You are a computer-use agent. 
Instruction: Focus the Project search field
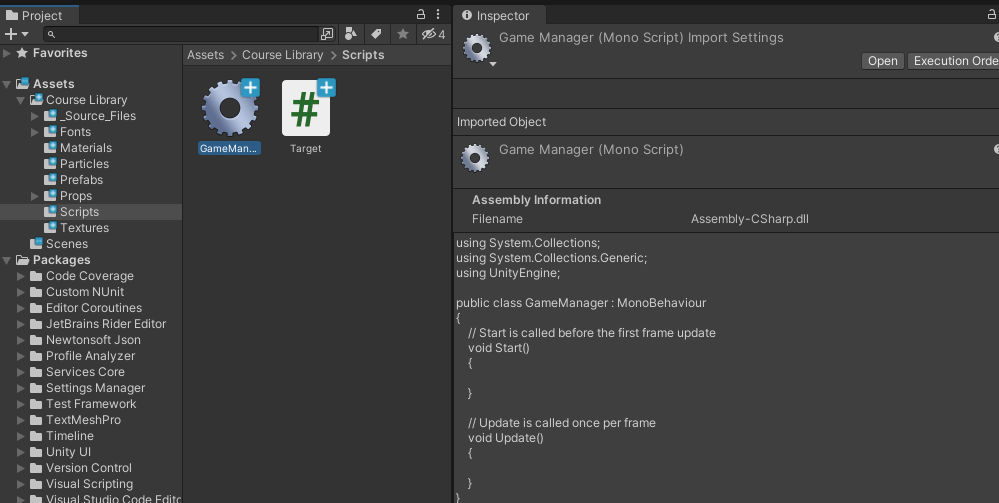point(181,34)
